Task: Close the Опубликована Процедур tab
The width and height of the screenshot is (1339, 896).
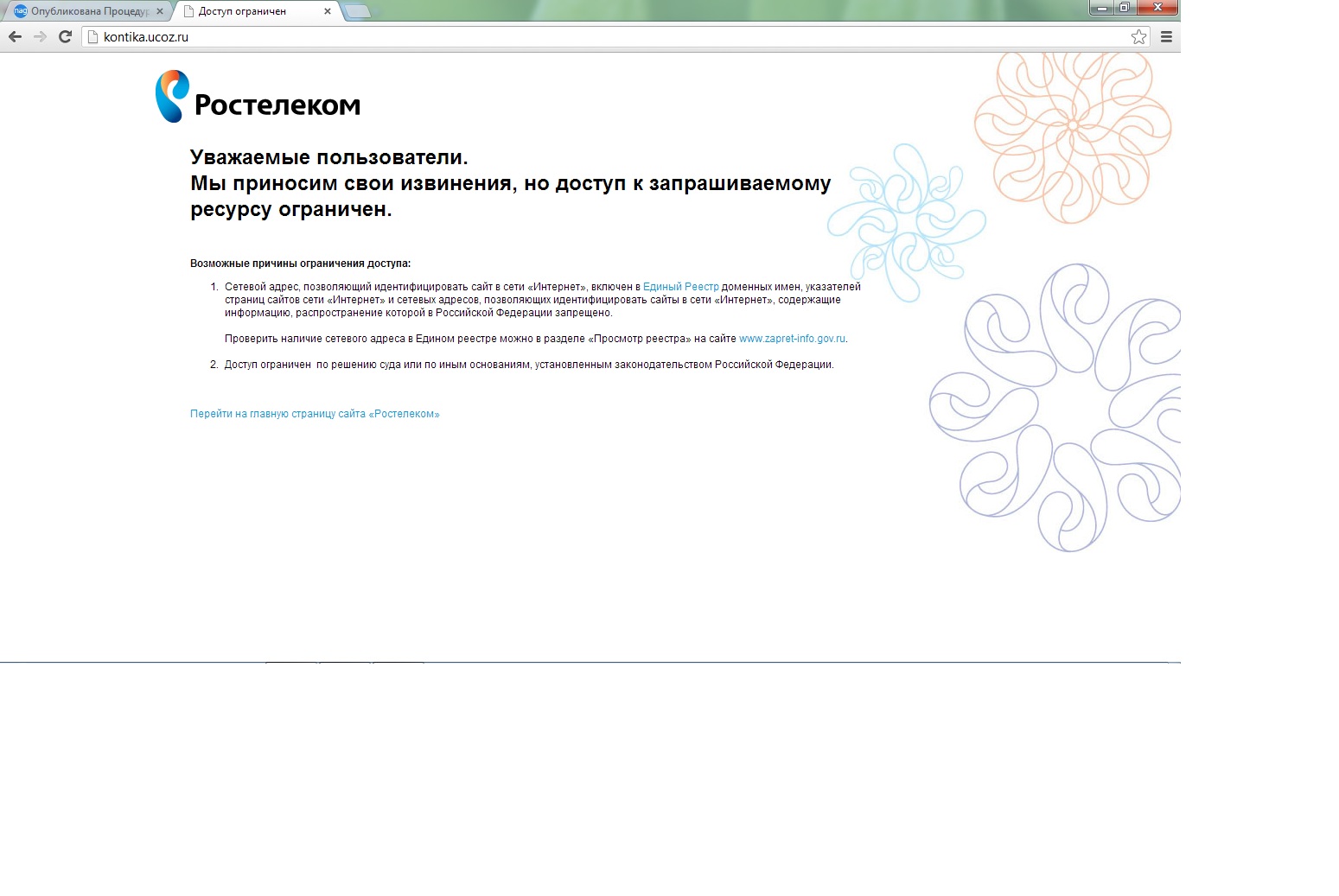Action: (x=159, y=11)
